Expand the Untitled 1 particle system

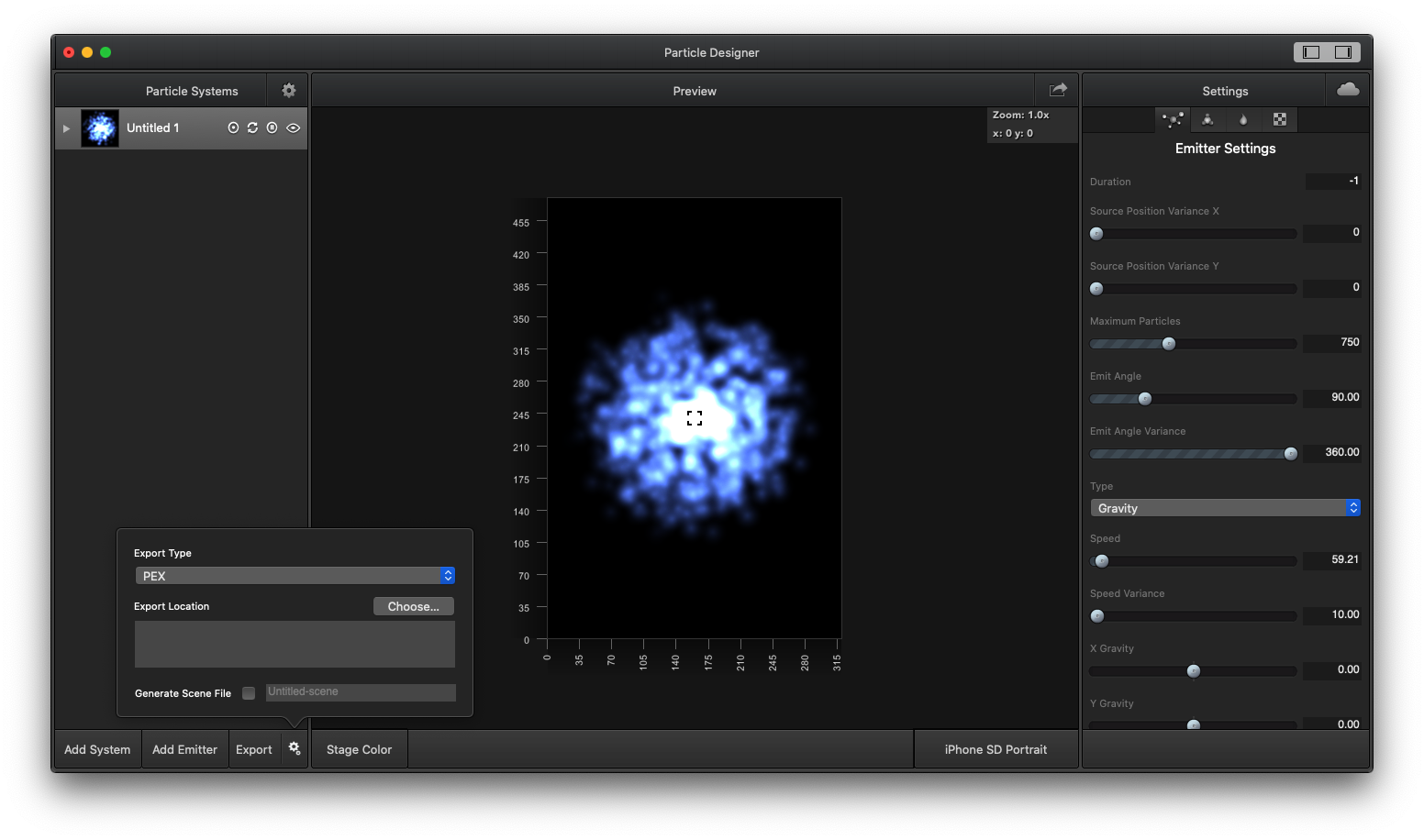coord(66,128)
